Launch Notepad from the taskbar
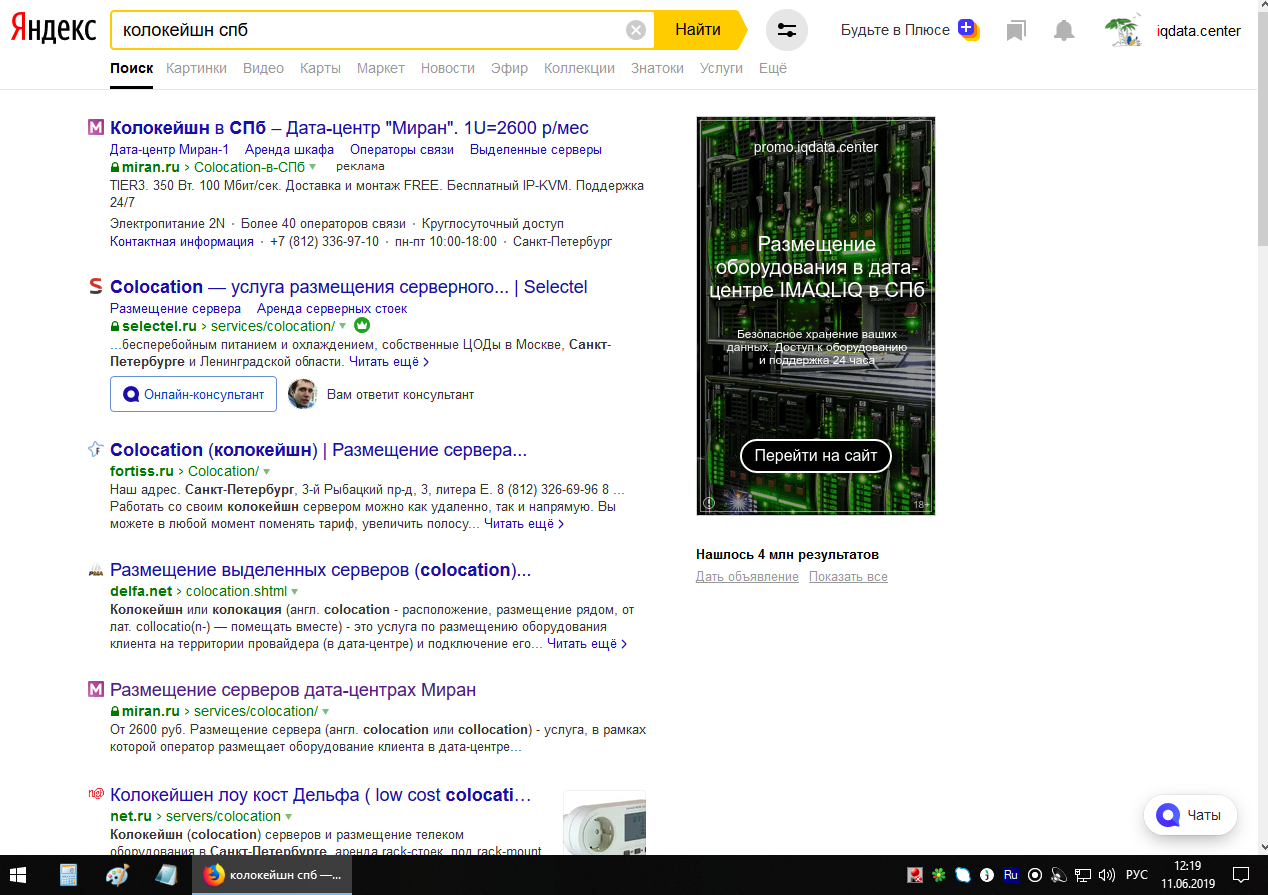The height and width of the screenshot is (895, 1268). coord(166,874)
